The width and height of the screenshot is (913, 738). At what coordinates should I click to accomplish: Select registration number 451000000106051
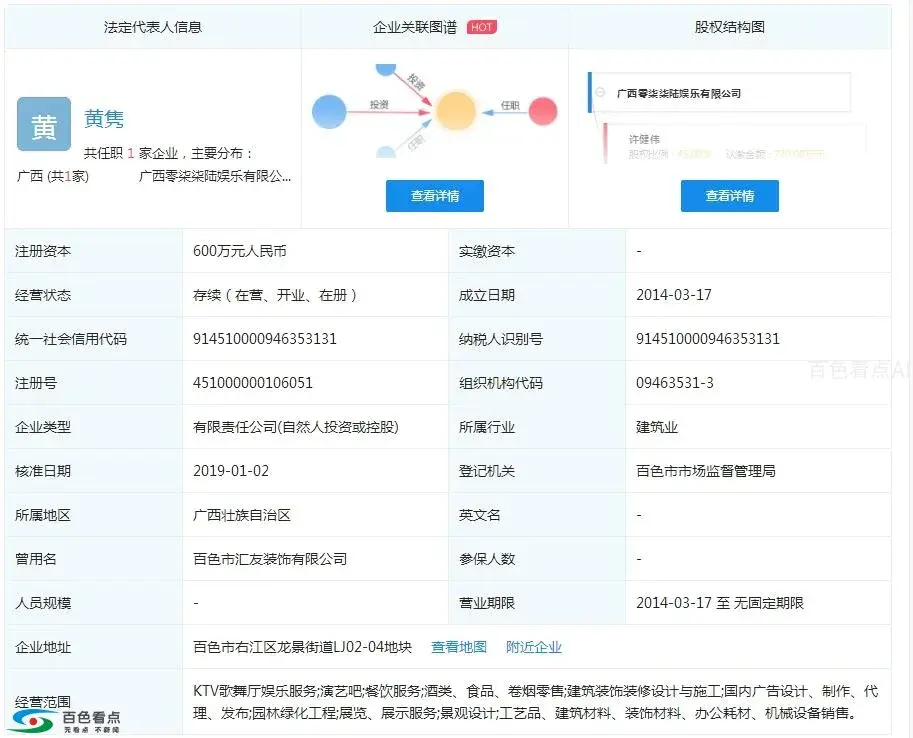253,383
